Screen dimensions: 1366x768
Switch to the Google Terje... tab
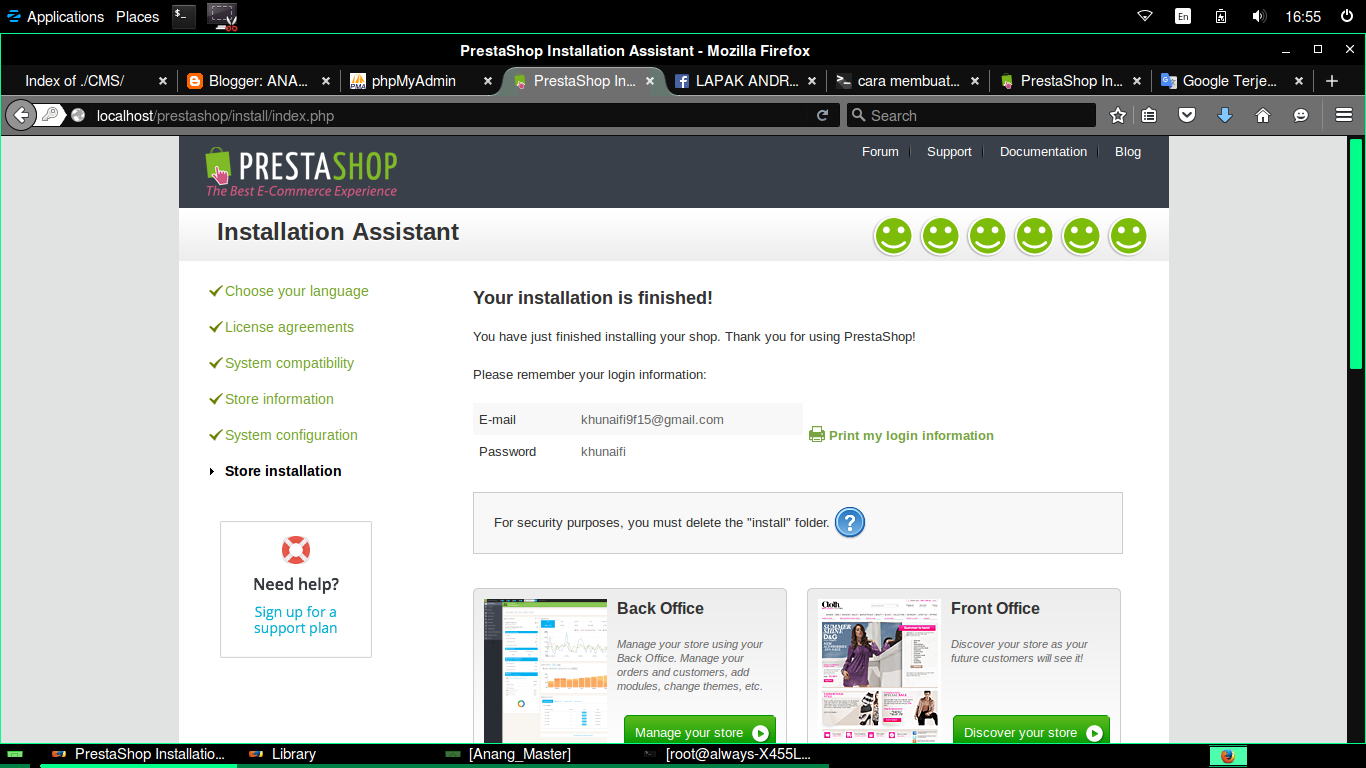pos(1232,81)
